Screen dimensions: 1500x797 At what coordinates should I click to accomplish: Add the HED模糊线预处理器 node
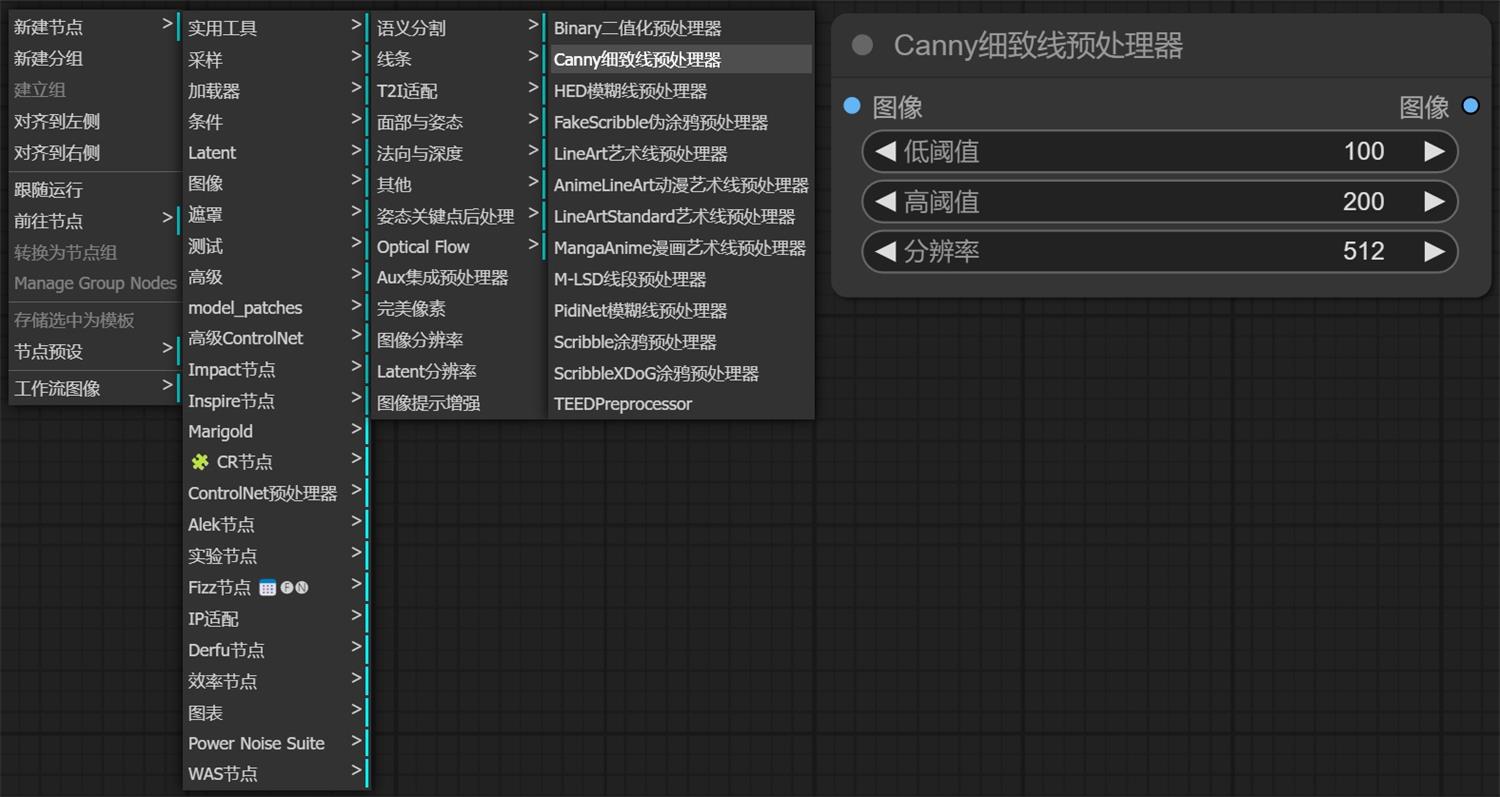pos(681,91)
